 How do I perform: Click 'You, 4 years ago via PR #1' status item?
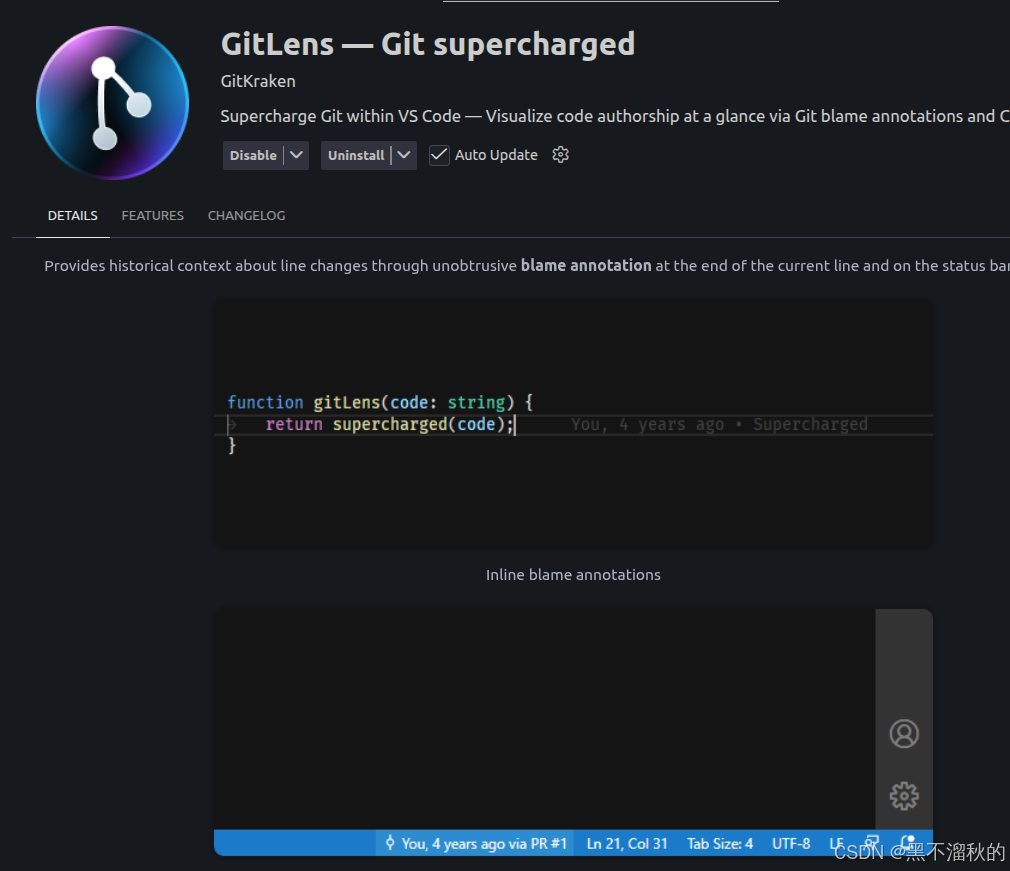(477, 843)
